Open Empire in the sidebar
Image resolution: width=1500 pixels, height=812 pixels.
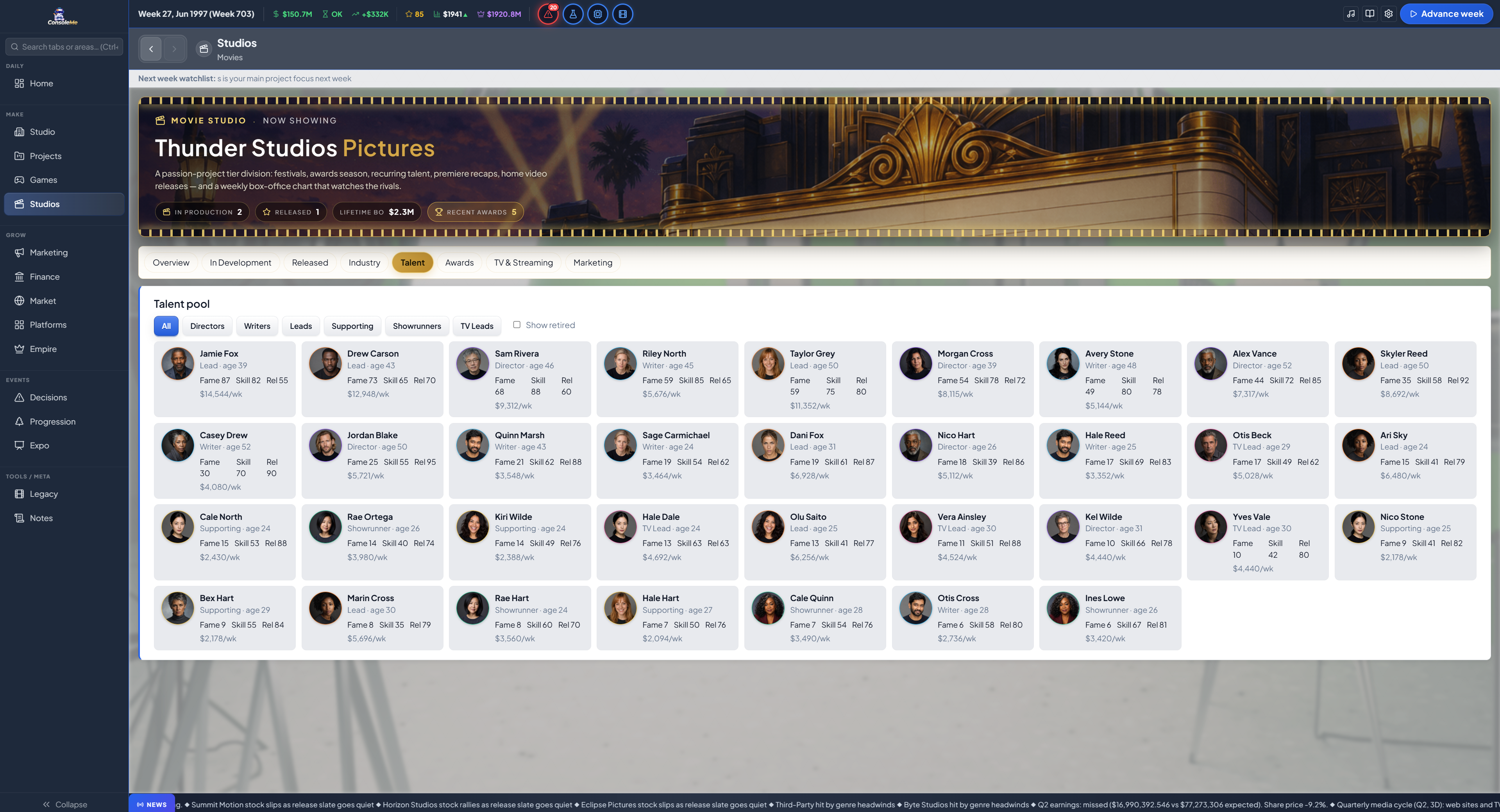pyautogui.click(x=64, y=349)
